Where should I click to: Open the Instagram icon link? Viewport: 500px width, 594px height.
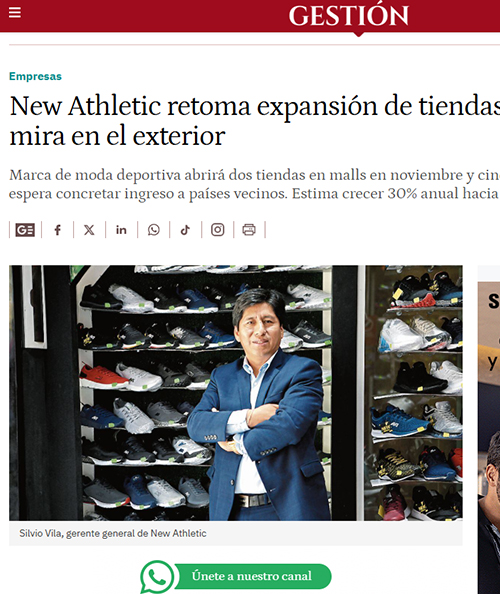[x=217, y=230]
